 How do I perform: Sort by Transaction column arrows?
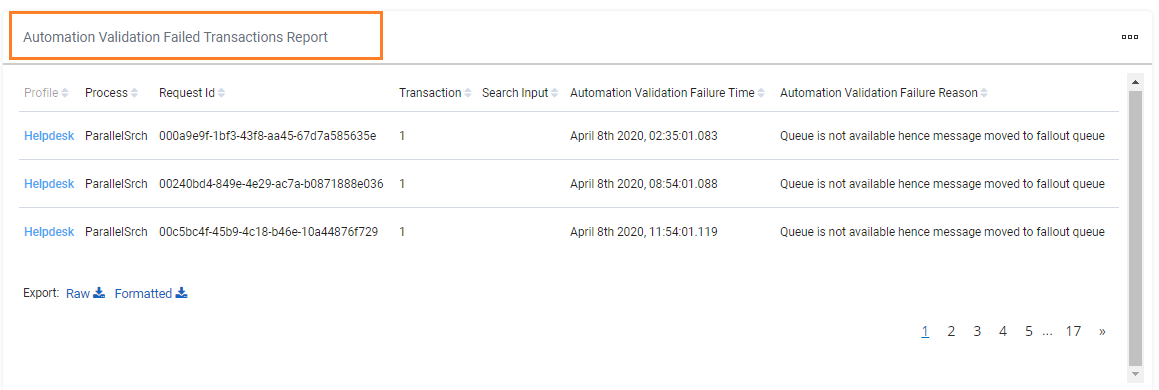[468, 93]
